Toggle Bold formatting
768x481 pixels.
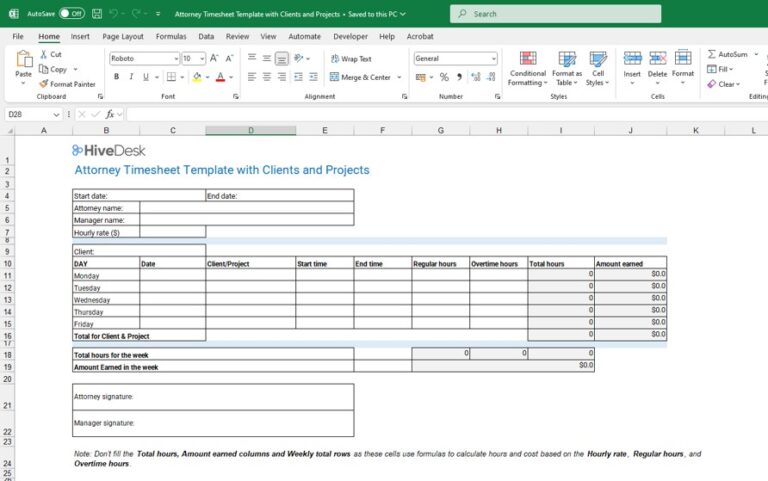point(116,77)
